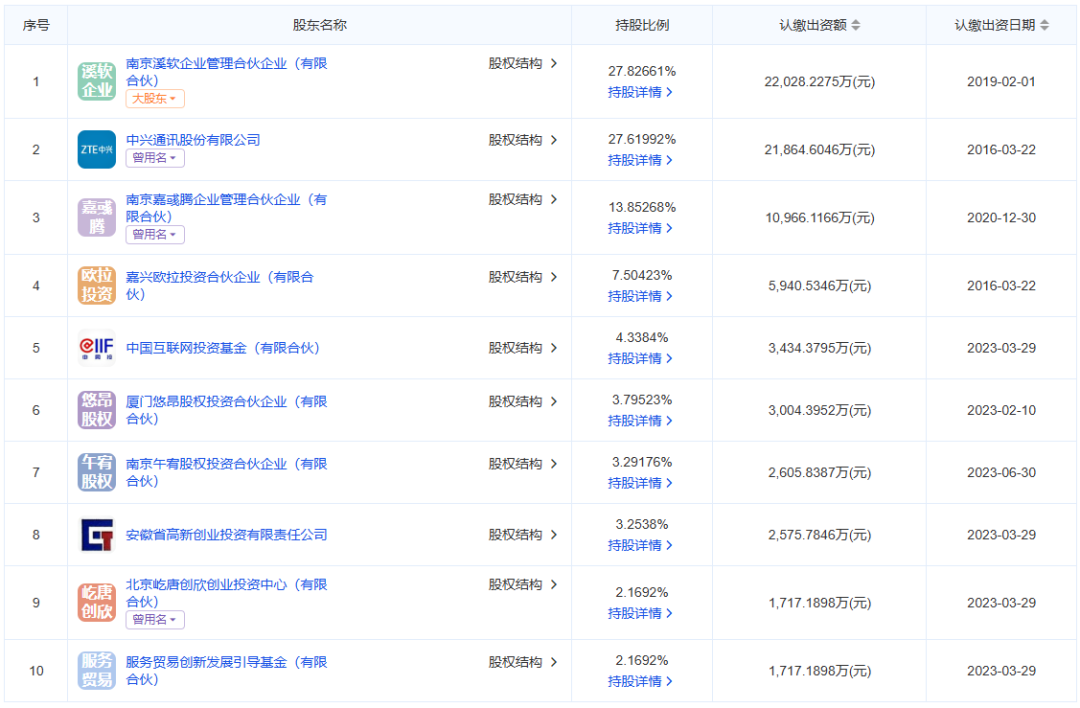View 持股详情 in row 10
Viewport: 1080px width, 708px height.
point(640,681)
